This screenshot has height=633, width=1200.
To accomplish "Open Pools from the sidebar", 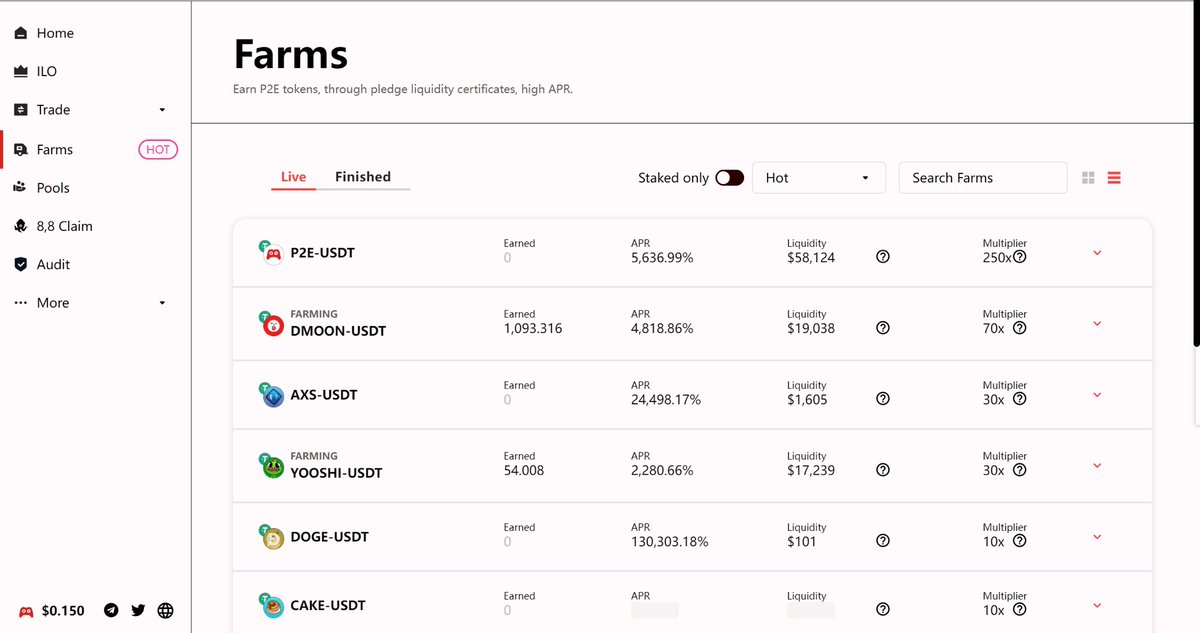I will (53, 188).
